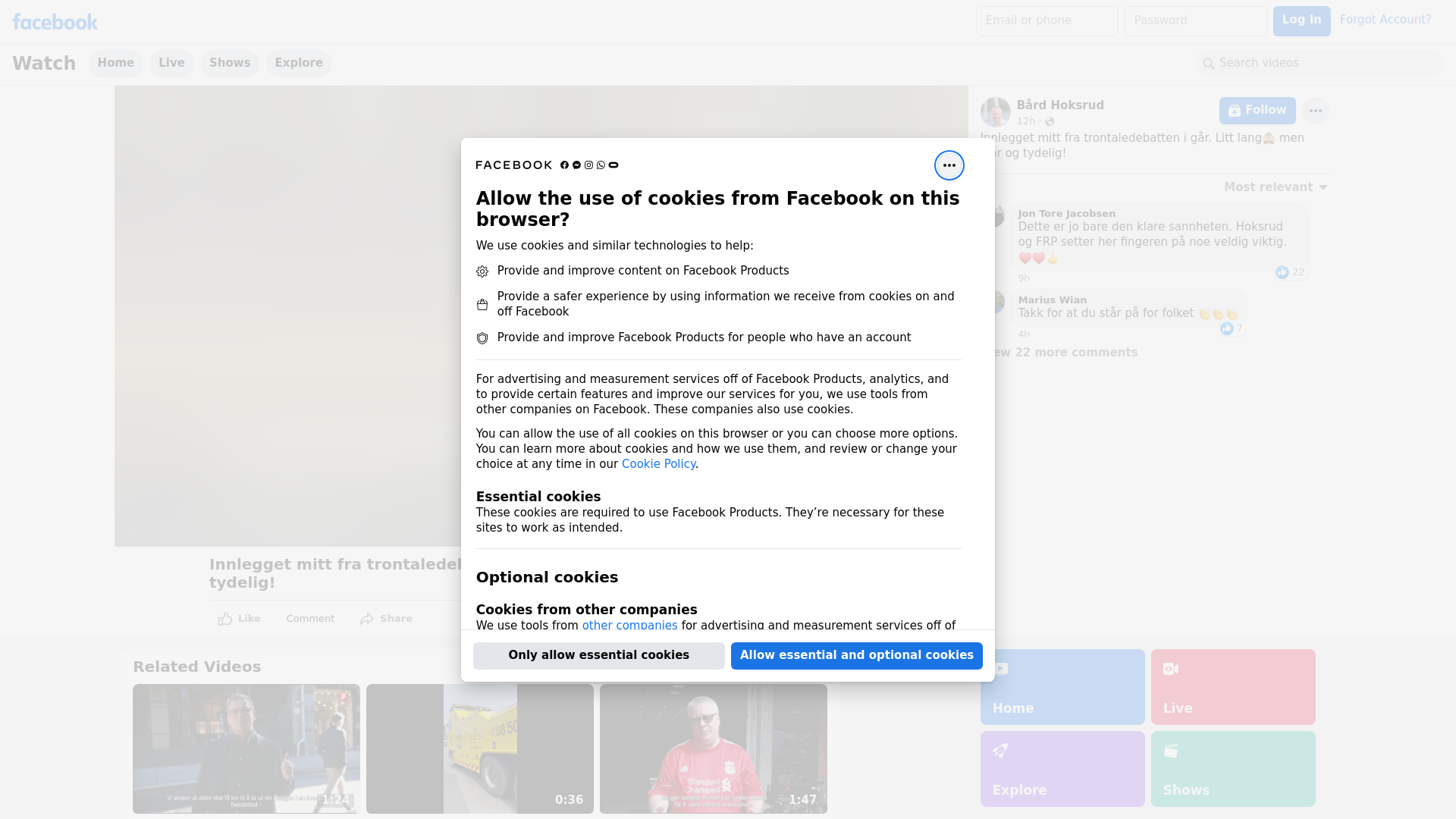
Task: Click the Explore rocket tile
Action: click(1062, 768)
